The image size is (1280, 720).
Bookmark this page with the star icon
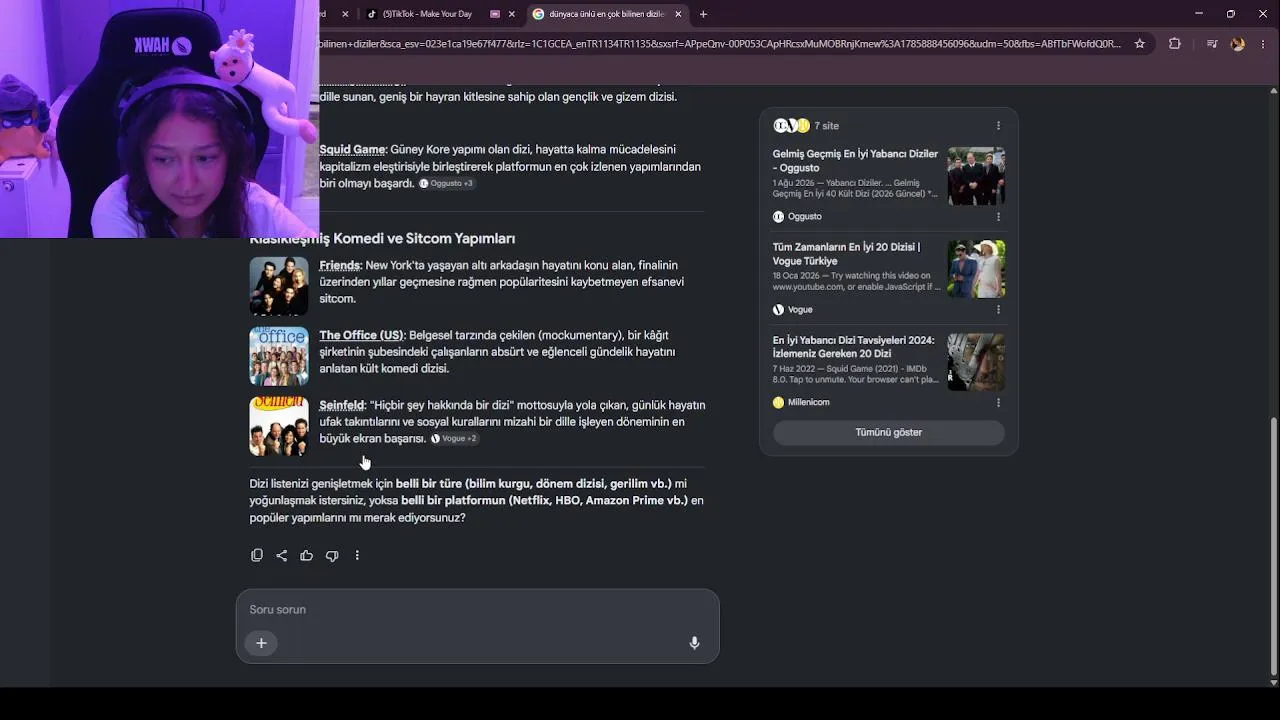[x=1139, y=44]
